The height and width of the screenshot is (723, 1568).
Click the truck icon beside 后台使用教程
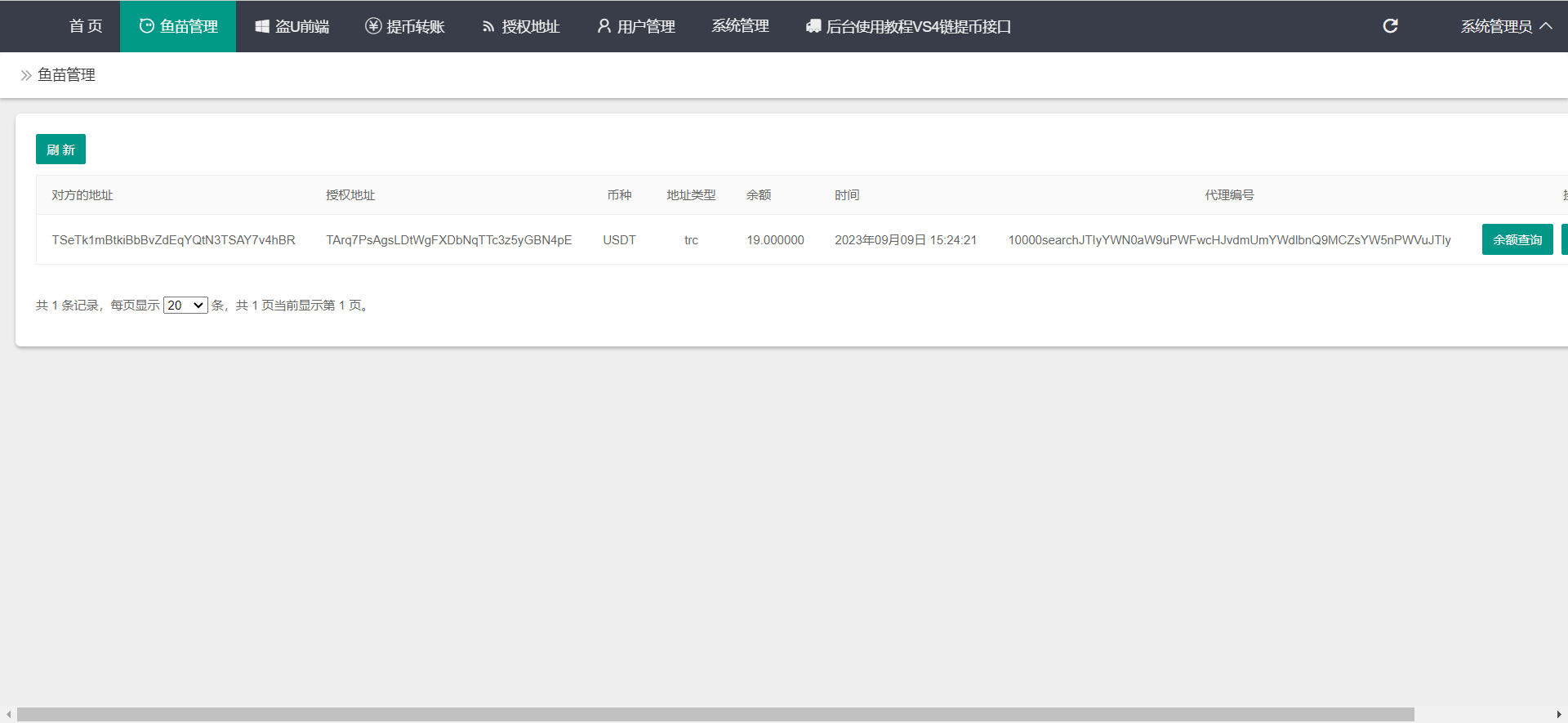[x=813, y=26]
